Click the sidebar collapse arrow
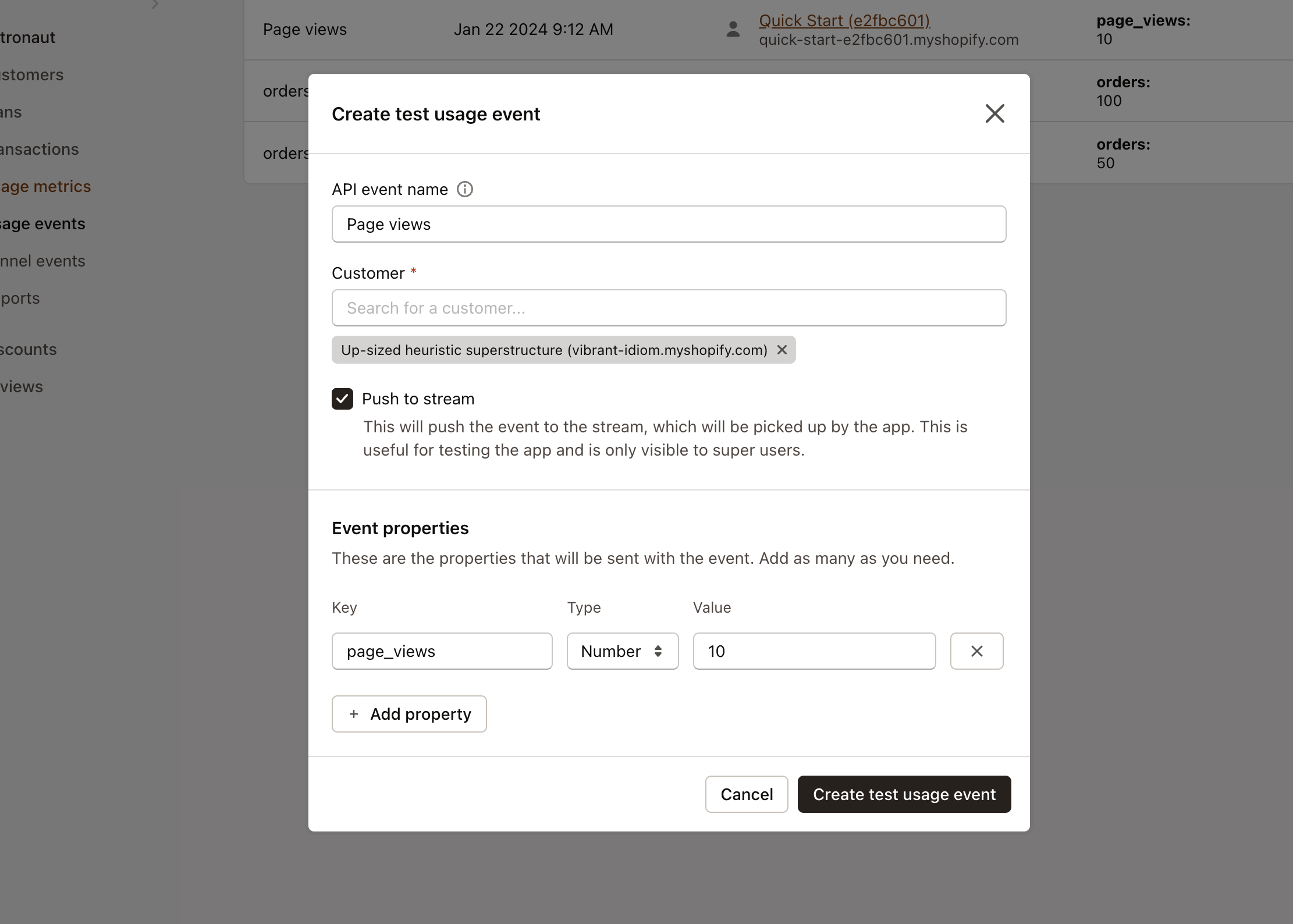The width and height of the screenshot is (1293, 924). coord(155,5)
